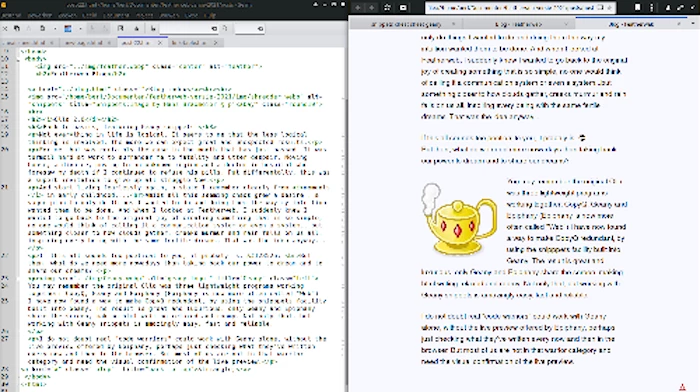
Task: Open the browser's three-dot menu
Action: pos(651,8)
